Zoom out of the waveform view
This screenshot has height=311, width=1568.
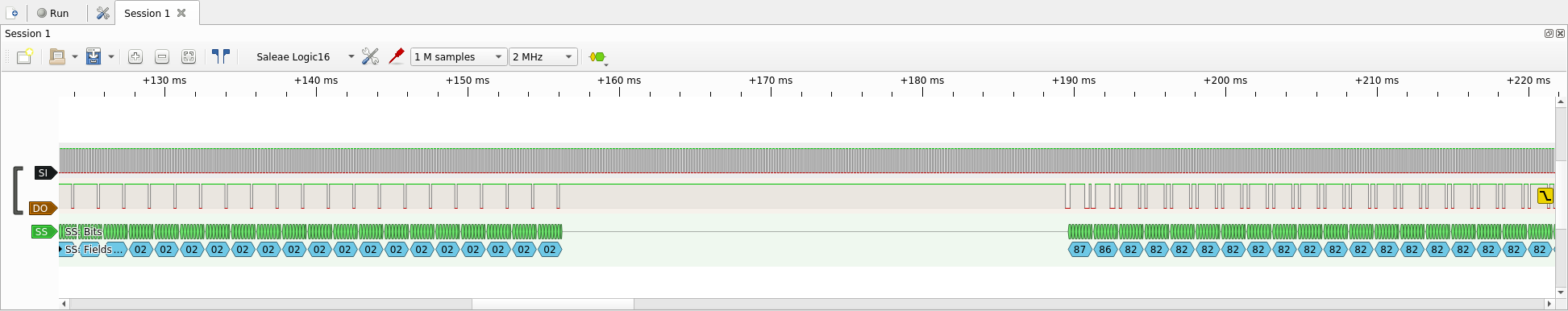point(162,56)
